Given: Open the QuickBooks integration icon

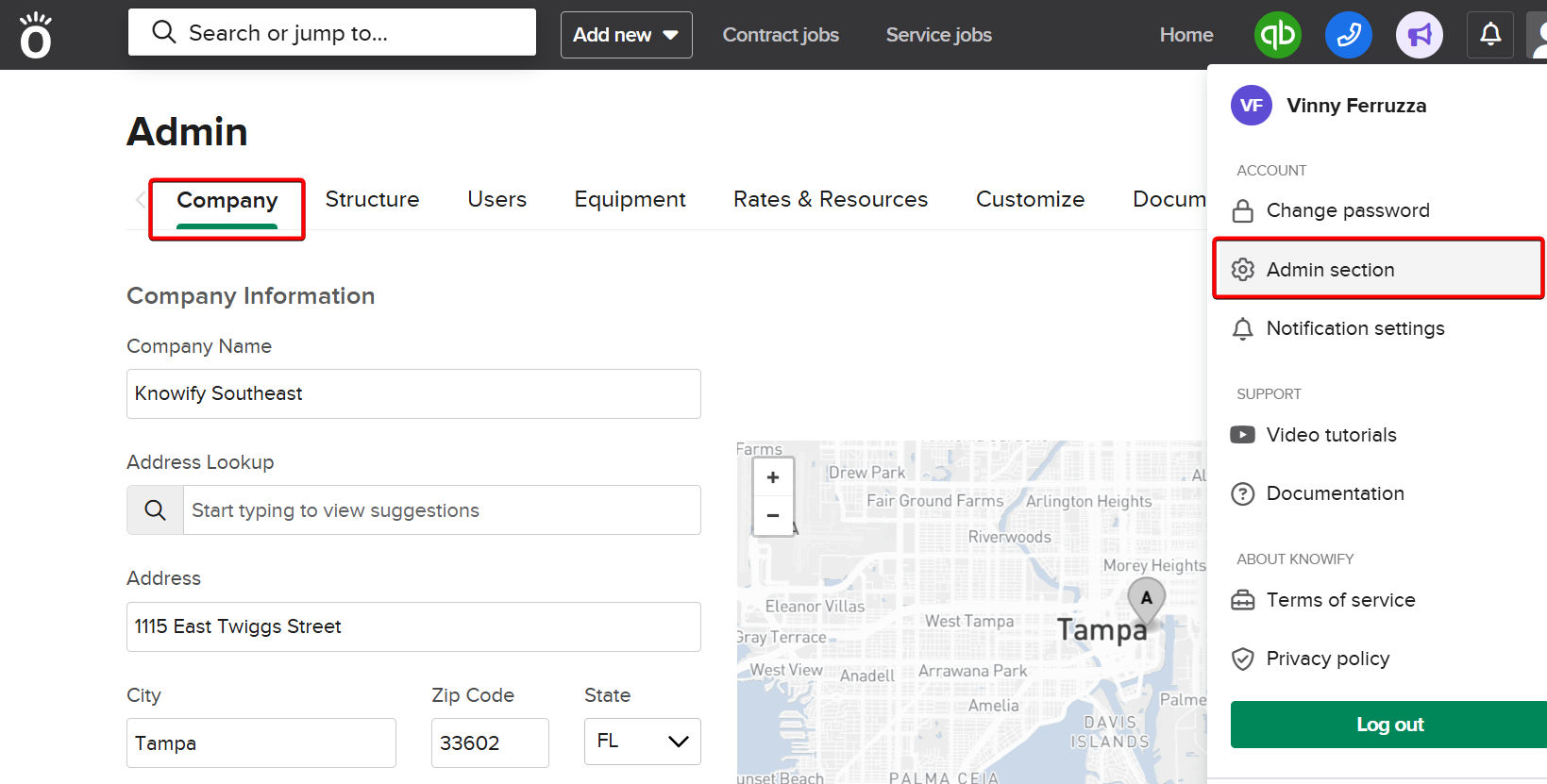Looking at the screenshot, I should pos(1277,35).
